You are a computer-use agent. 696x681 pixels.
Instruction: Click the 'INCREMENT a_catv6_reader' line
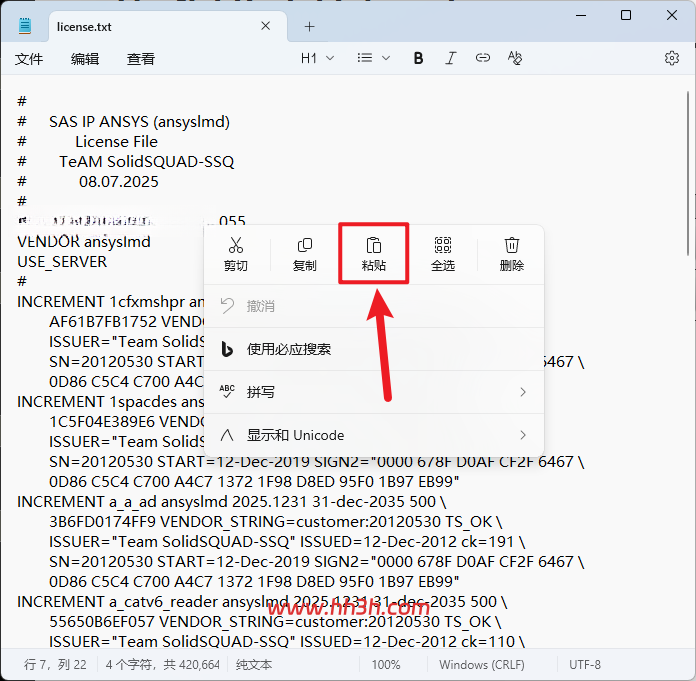262,602
